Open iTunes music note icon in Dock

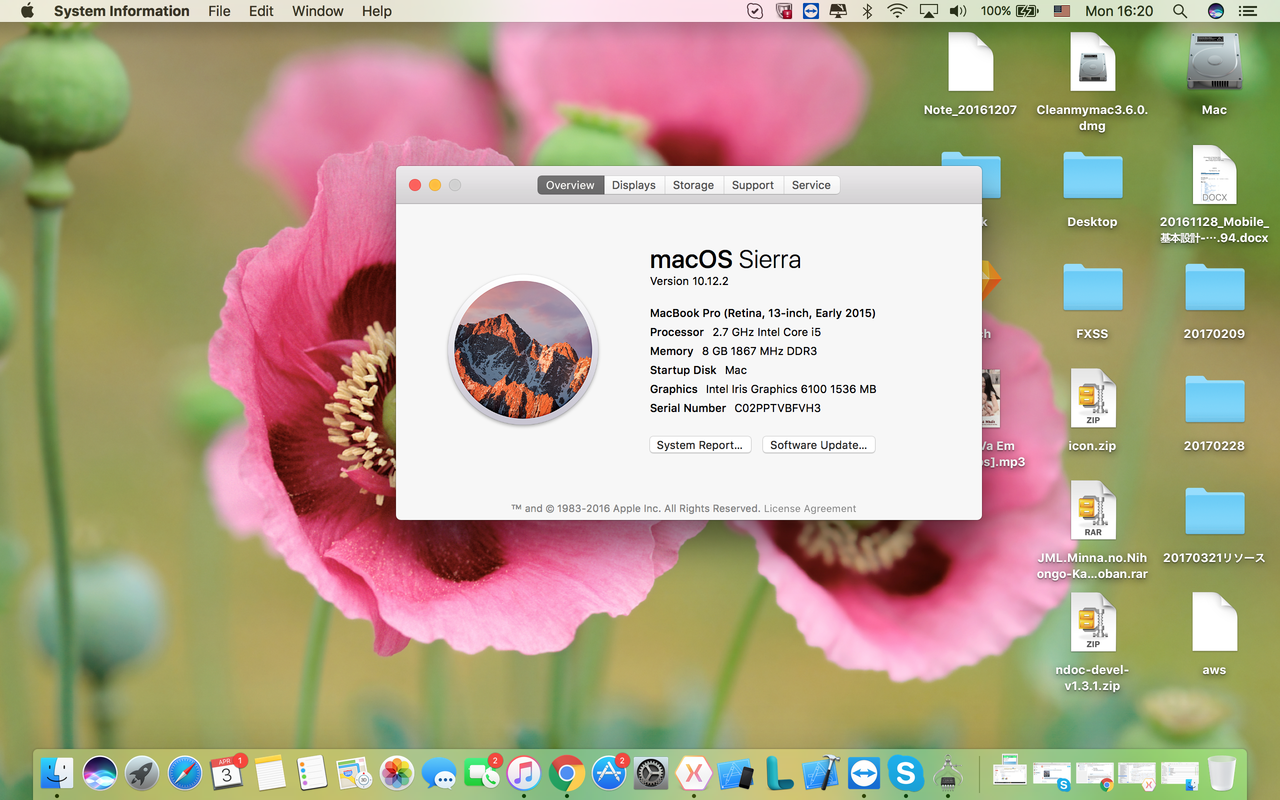pos(524,772)
